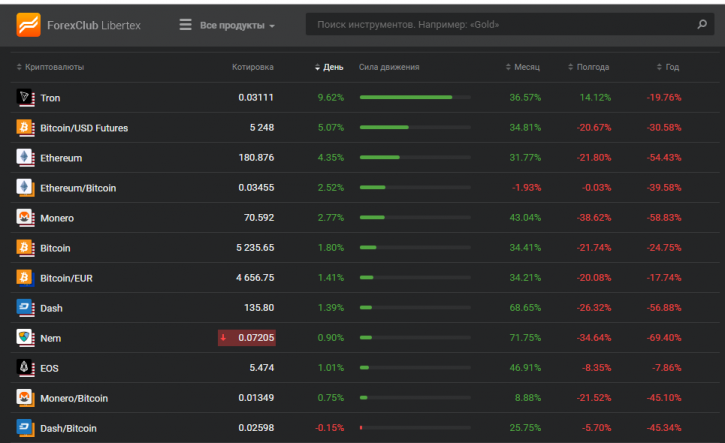The image size is (725, 443).
Task: Click Ethereum yearly change -54.43%
Action: [664, 157]
